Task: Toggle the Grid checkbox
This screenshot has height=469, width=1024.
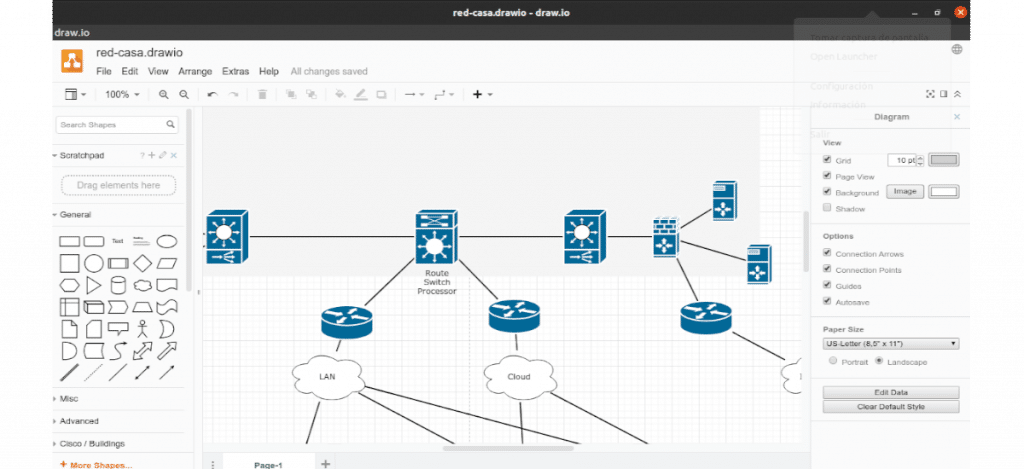Action: tap(827, 159)
